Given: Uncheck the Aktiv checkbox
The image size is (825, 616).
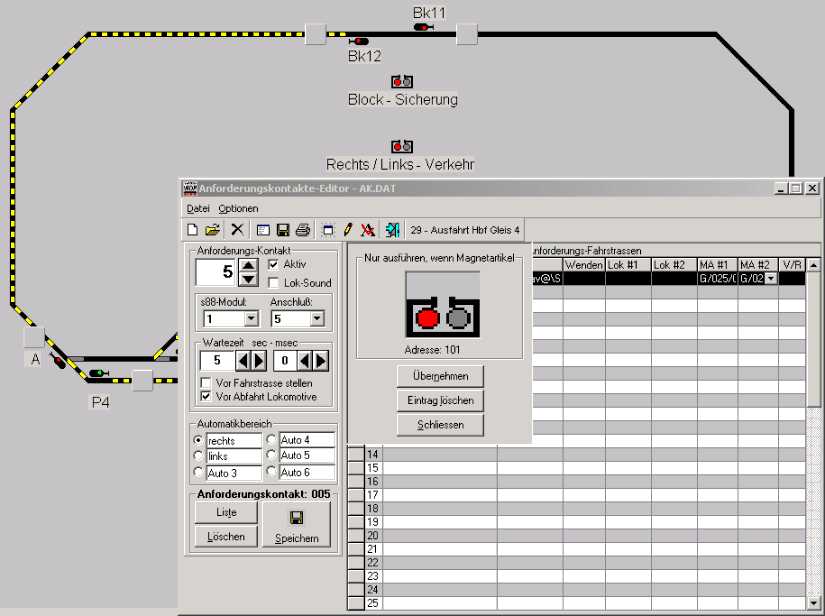Looking at the screenshot, I should click(x=275, y=264).
